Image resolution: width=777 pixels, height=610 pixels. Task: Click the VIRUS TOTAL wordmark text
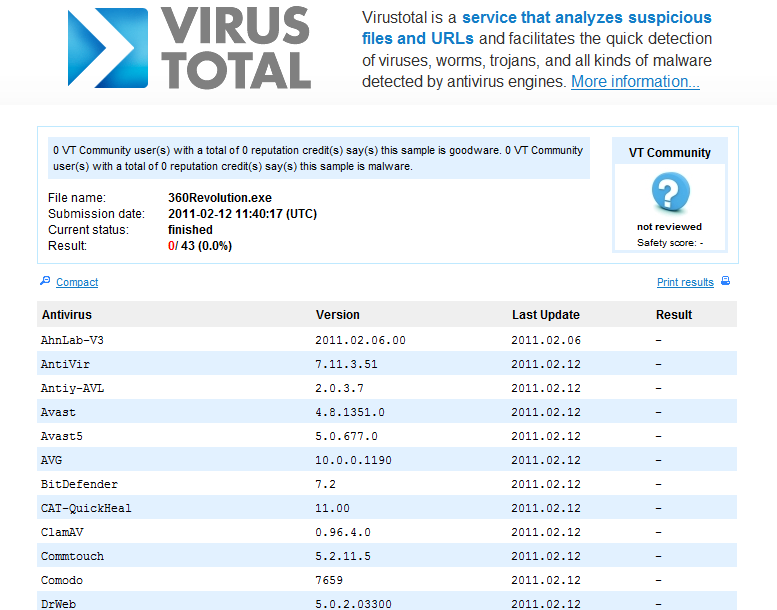(236, 48)
